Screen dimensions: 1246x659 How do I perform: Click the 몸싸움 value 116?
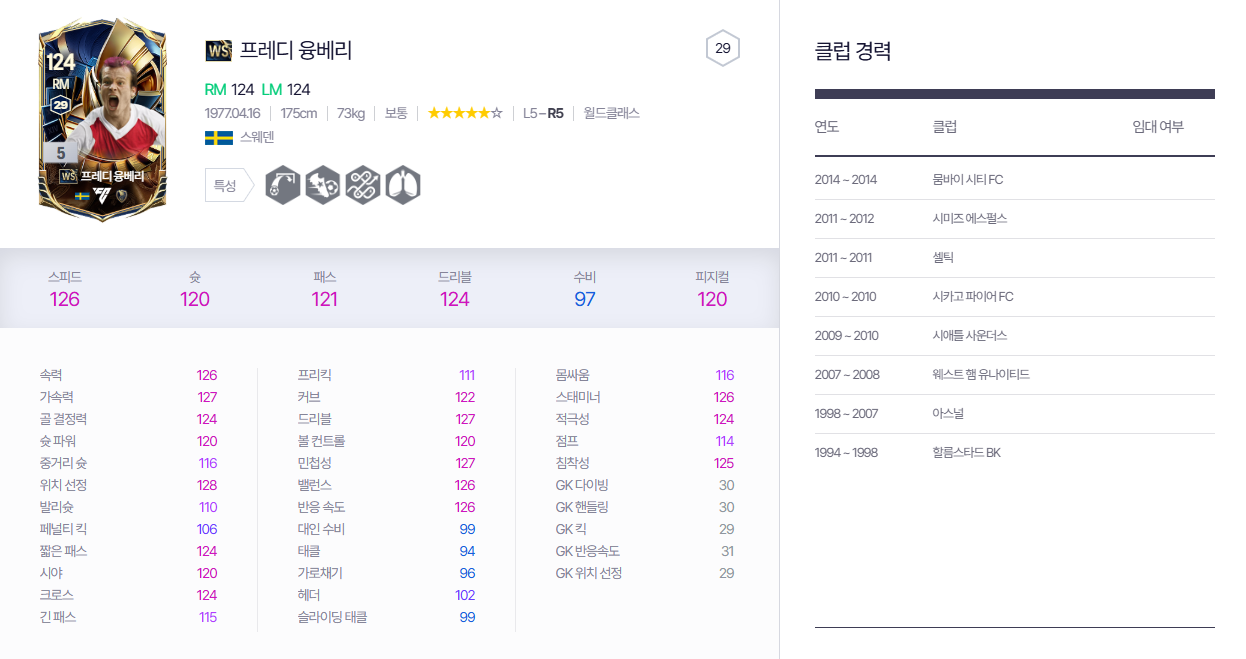point(725,375)
